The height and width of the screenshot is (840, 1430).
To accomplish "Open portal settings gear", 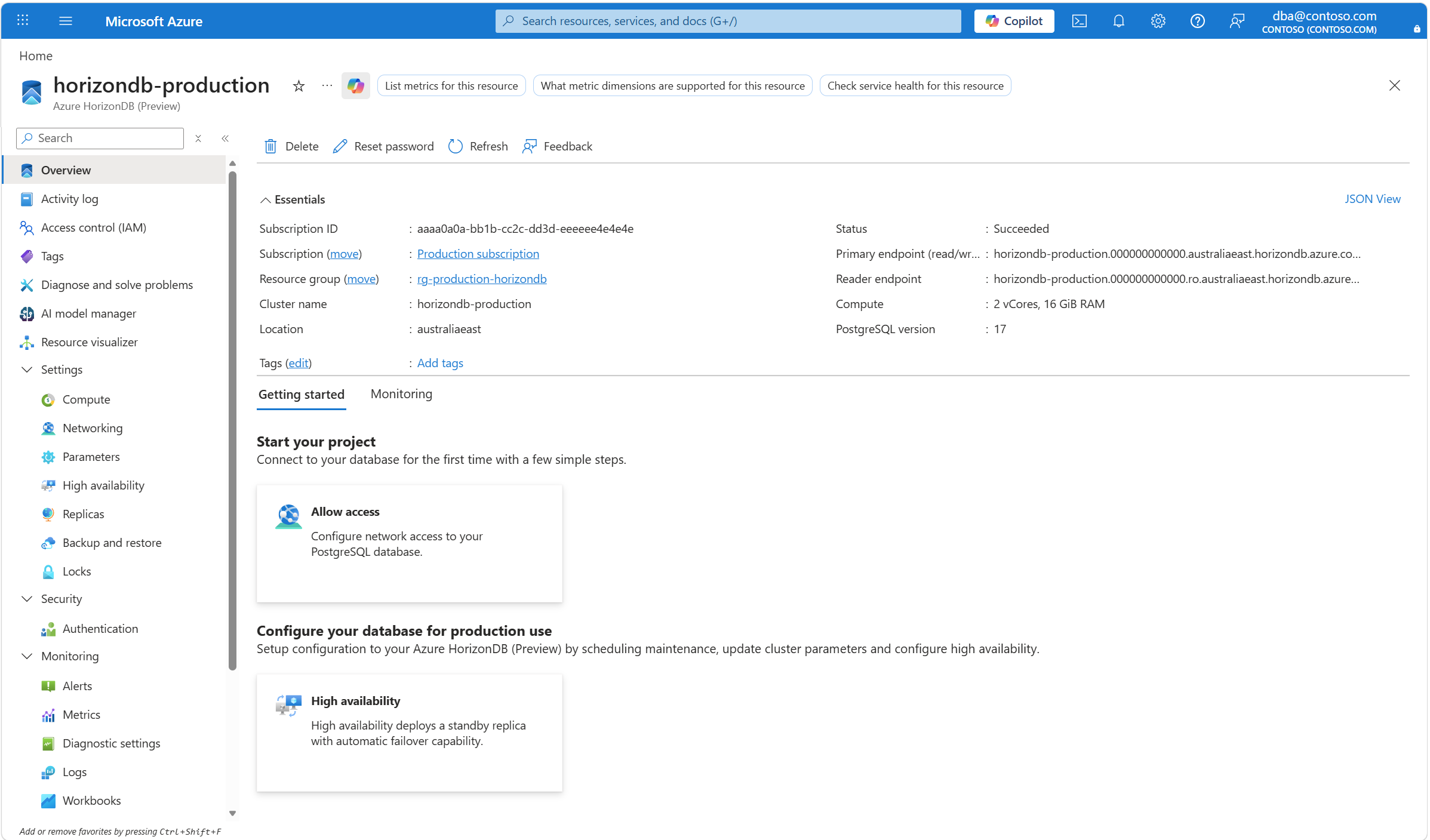I will click(x=1158, y=21).
